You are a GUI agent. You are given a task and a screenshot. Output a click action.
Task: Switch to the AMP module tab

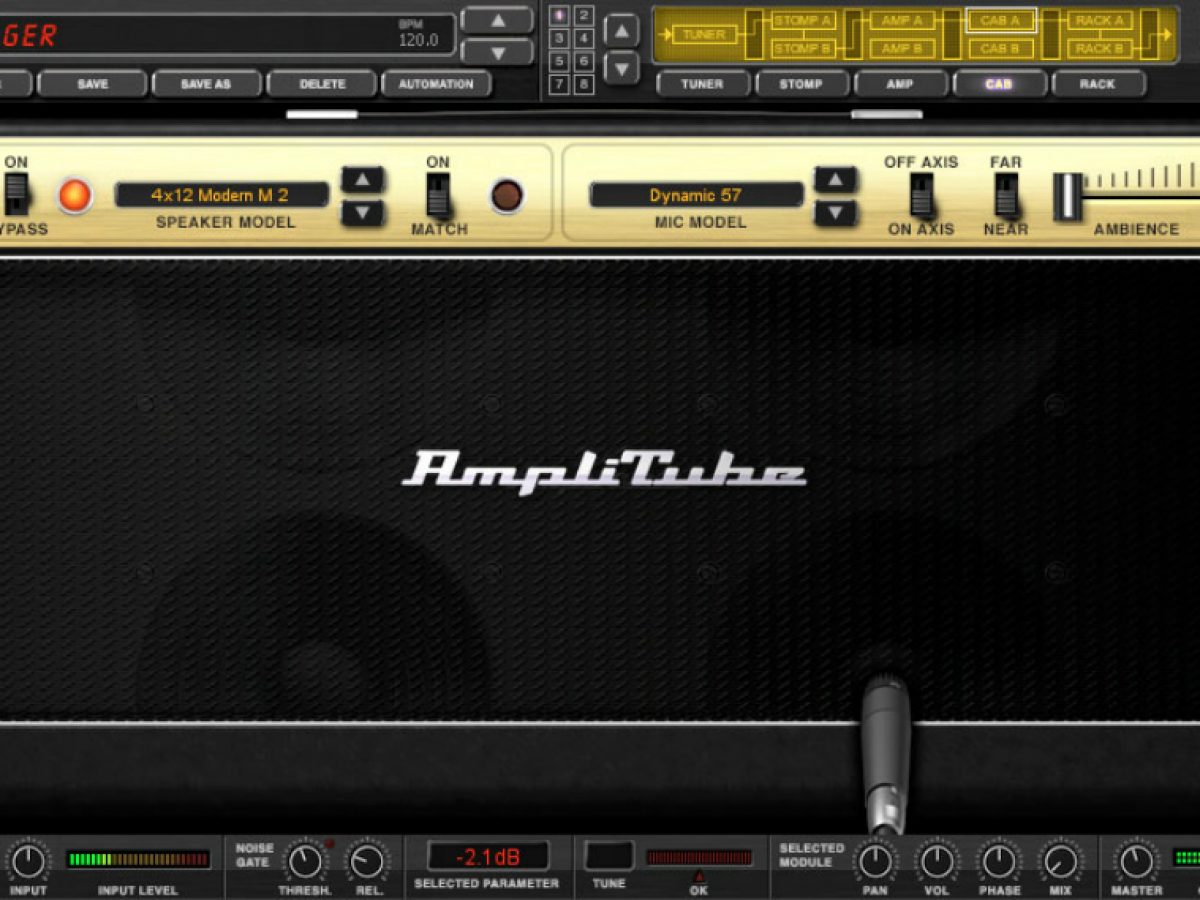tap(900, 84)
